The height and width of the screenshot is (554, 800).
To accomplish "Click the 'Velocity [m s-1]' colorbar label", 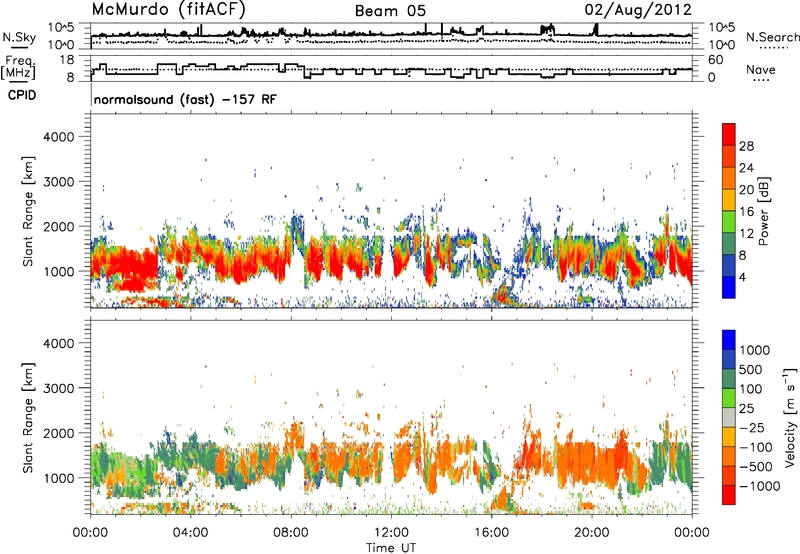I will pyautogui.click(x=790, y=417).
